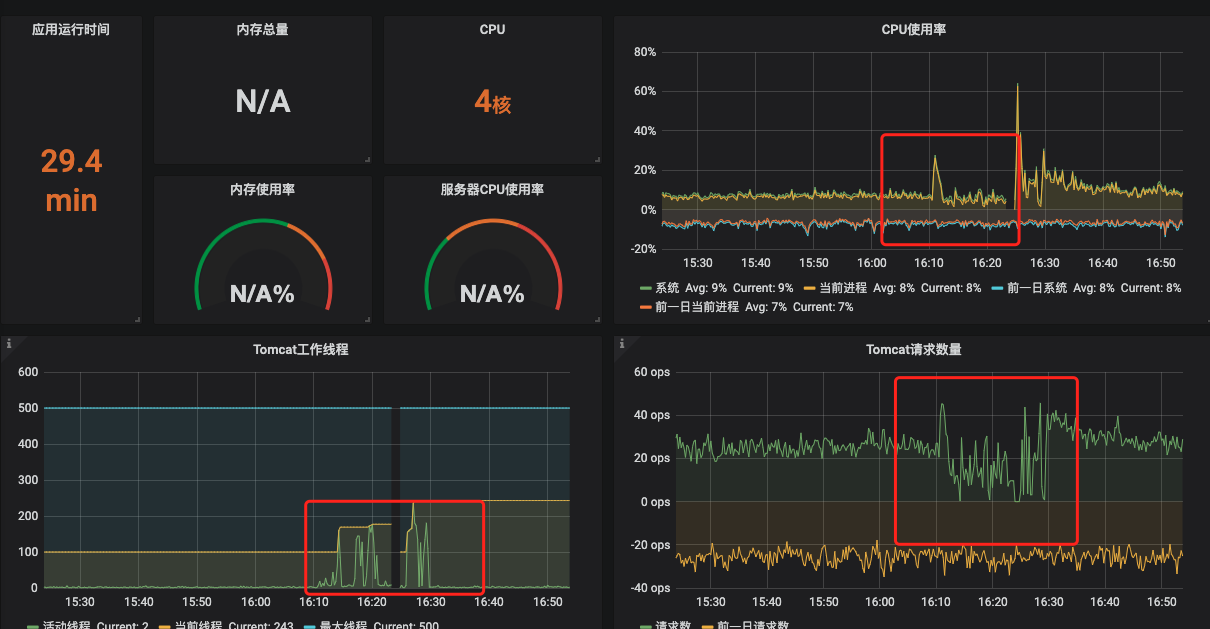This screenshot has height=629, width=1210.
Task: Click the 前一日当前进程 Avg: 7% legend value
Action: click(764, 307)
